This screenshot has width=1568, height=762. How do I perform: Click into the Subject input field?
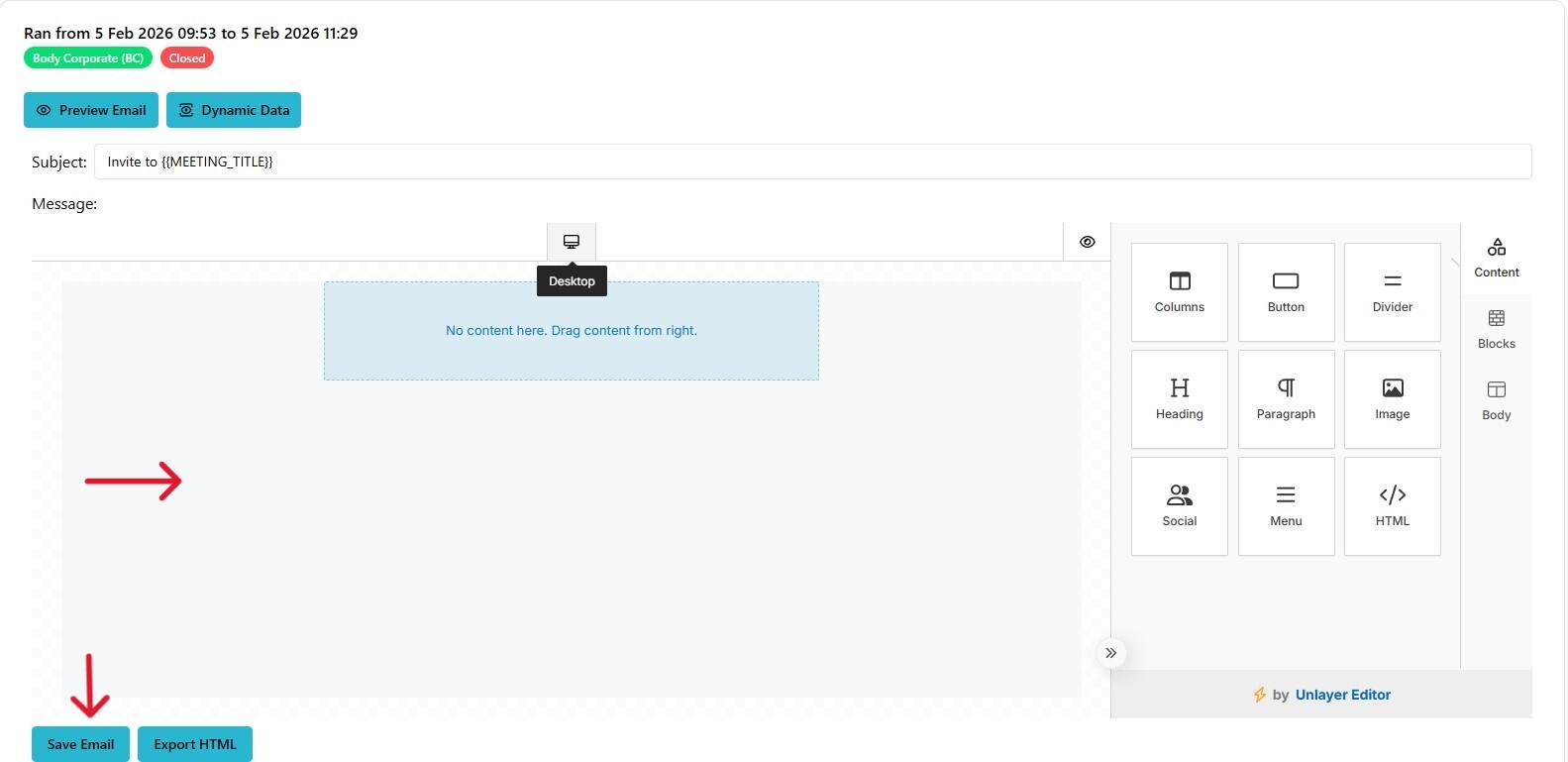tap(812, 162)
